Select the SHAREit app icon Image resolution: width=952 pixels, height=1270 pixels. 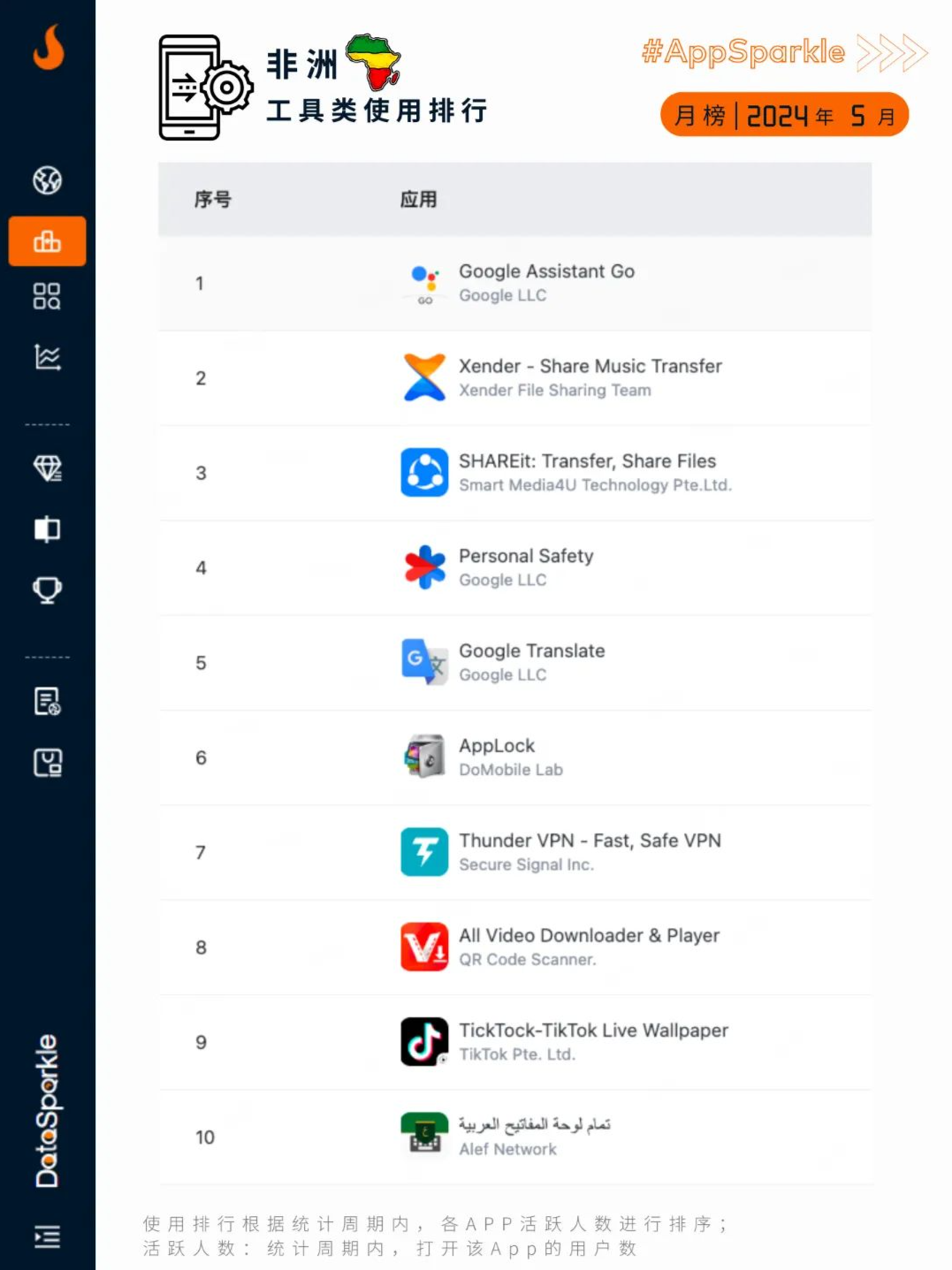coord(424,472)
